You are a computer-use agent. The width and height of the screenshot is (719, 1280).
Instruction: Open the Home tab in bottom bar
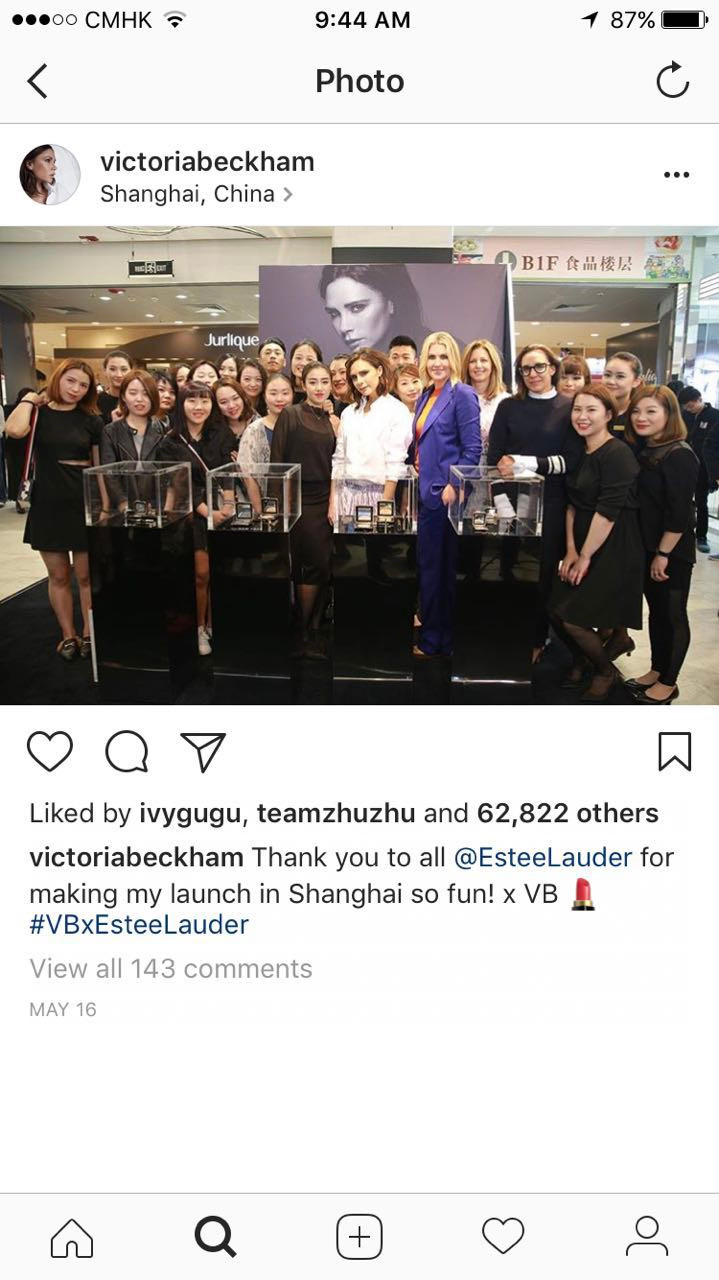72,1237
